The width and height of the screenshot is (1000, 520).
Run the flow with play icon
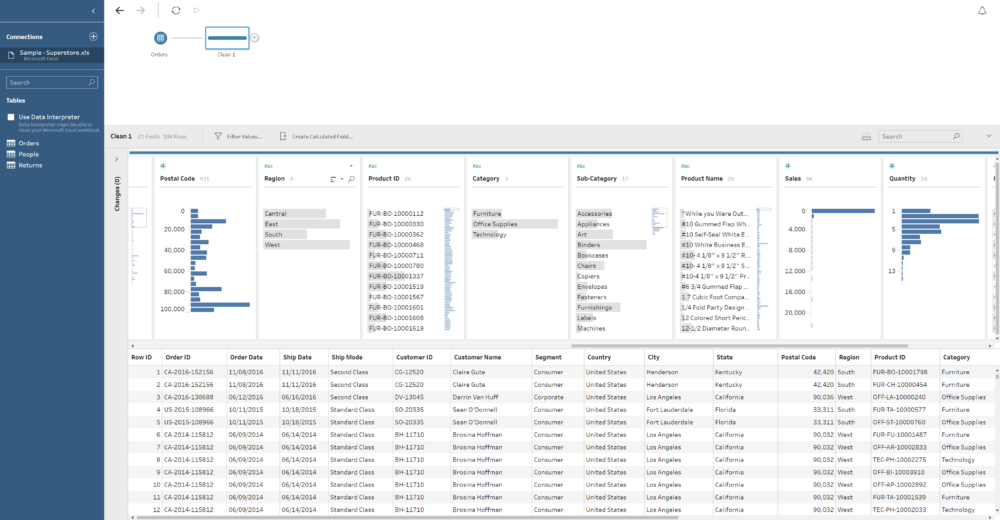tap(196, 10)
